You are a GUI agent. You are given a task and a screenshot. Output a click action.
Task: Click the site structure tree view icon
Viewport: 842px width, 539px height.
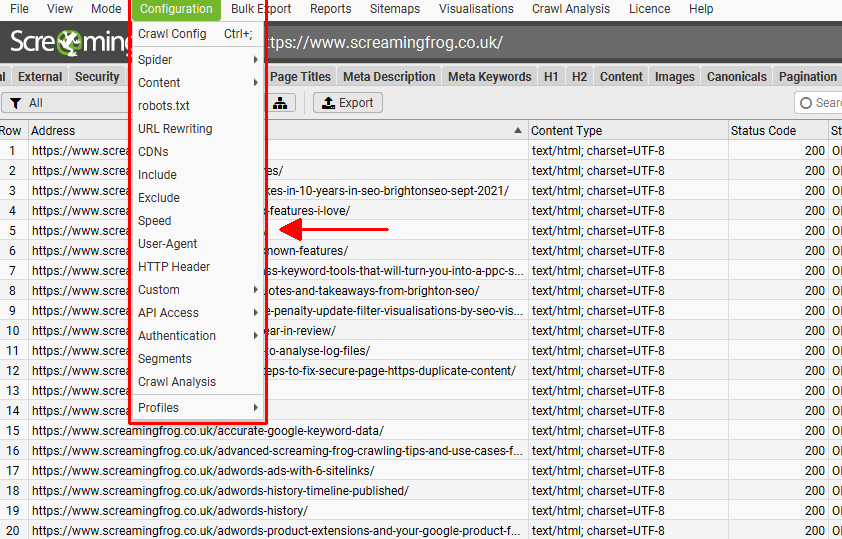pos(280,103)
